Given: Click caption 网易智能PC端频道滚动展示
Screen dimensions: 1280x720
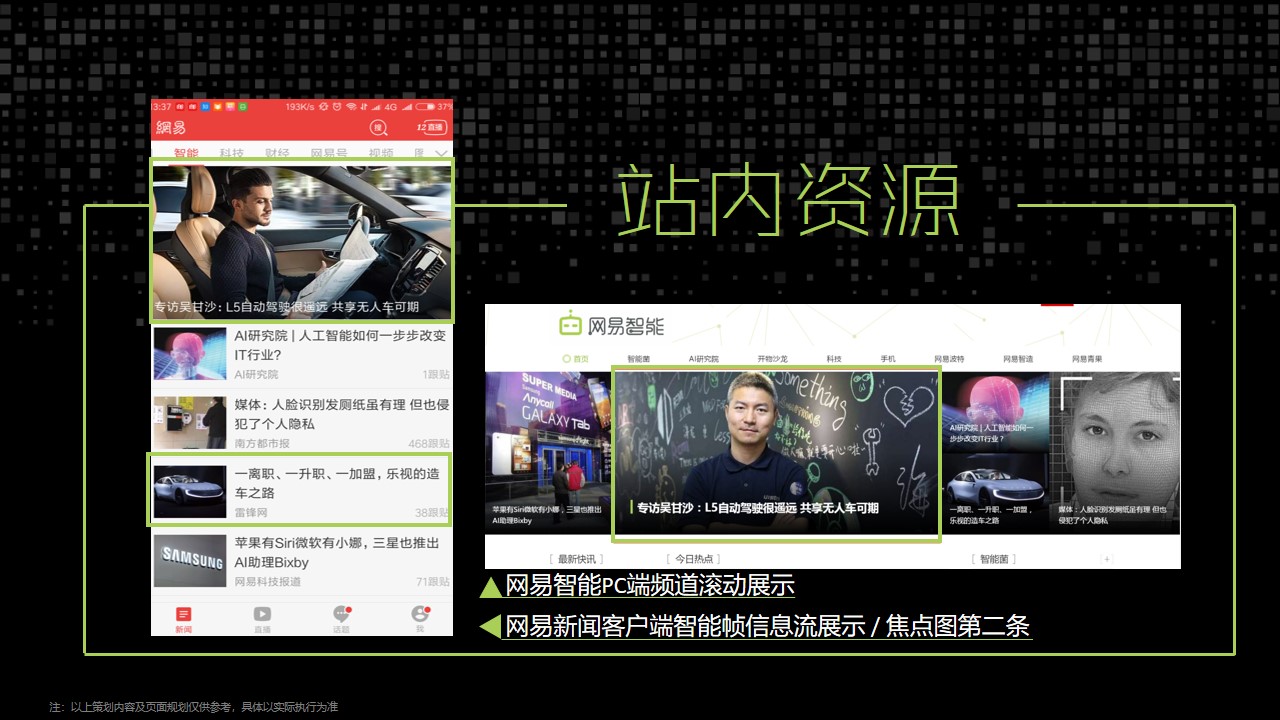Looking at the screenshot, I should (x=649, y=585).
